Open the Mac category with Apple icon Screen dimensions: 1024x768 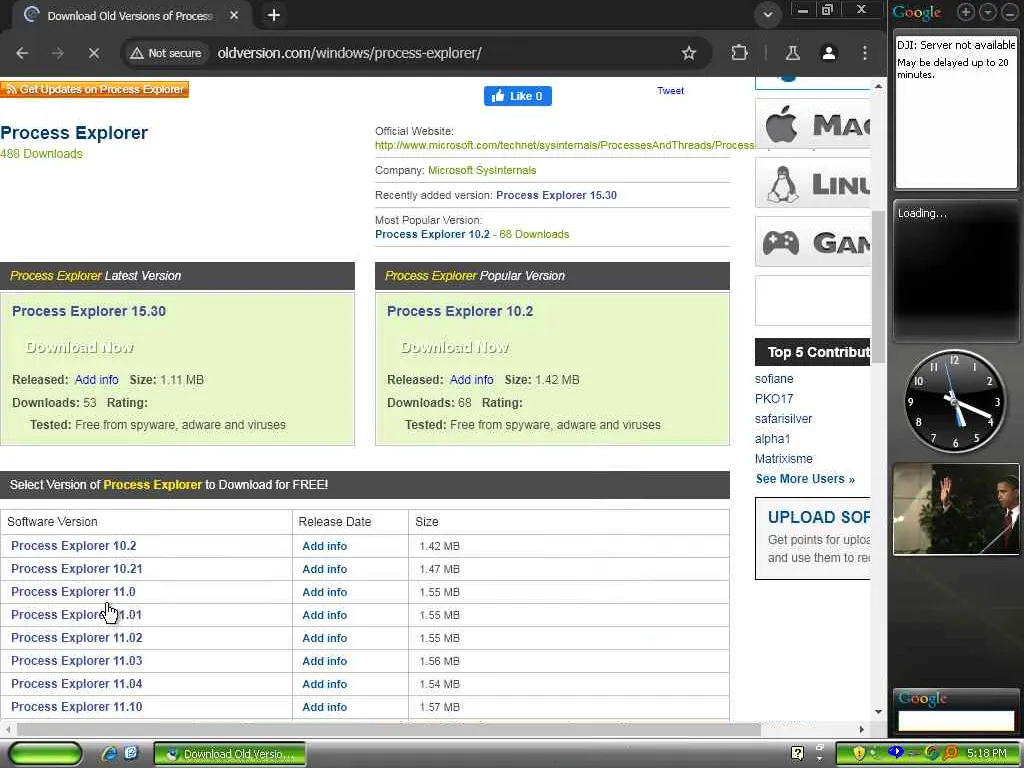(x=812, y=124)
